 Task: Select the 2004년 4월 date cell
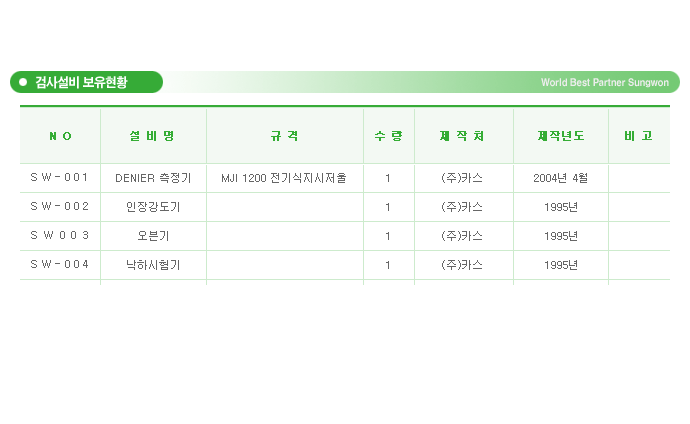pos(561,178)
